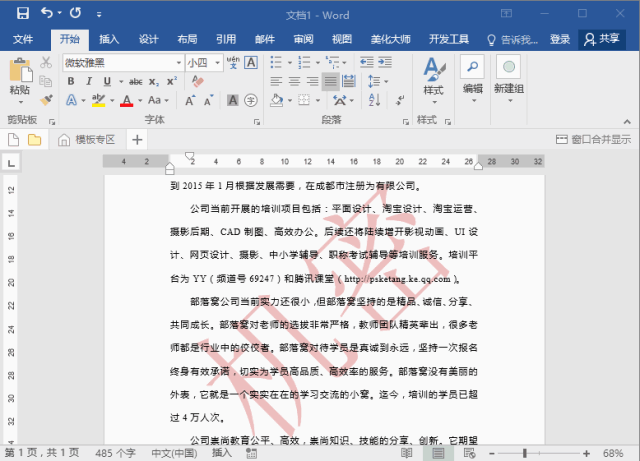The height and width of the screenshot is (461, 640).
Task: Decrease paragraph indent
Action: click(x=367, y=62)
